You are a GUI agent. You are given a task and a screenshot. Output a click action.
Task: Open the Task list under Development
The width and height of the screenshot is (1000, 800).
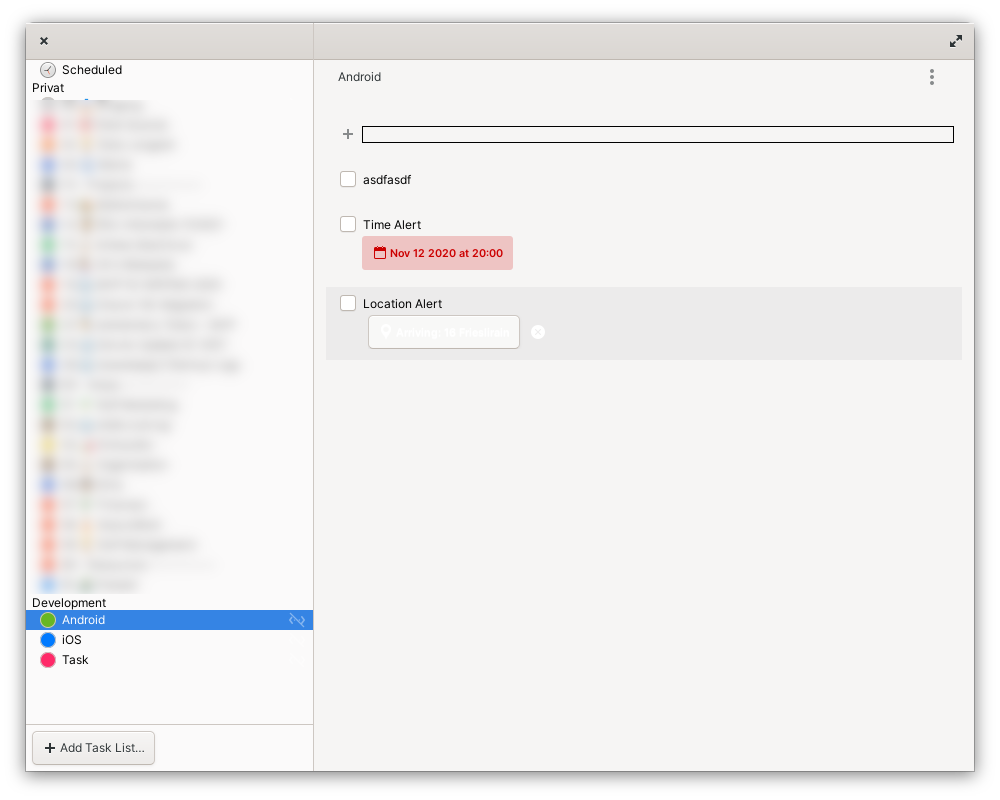tap(74, 659)
